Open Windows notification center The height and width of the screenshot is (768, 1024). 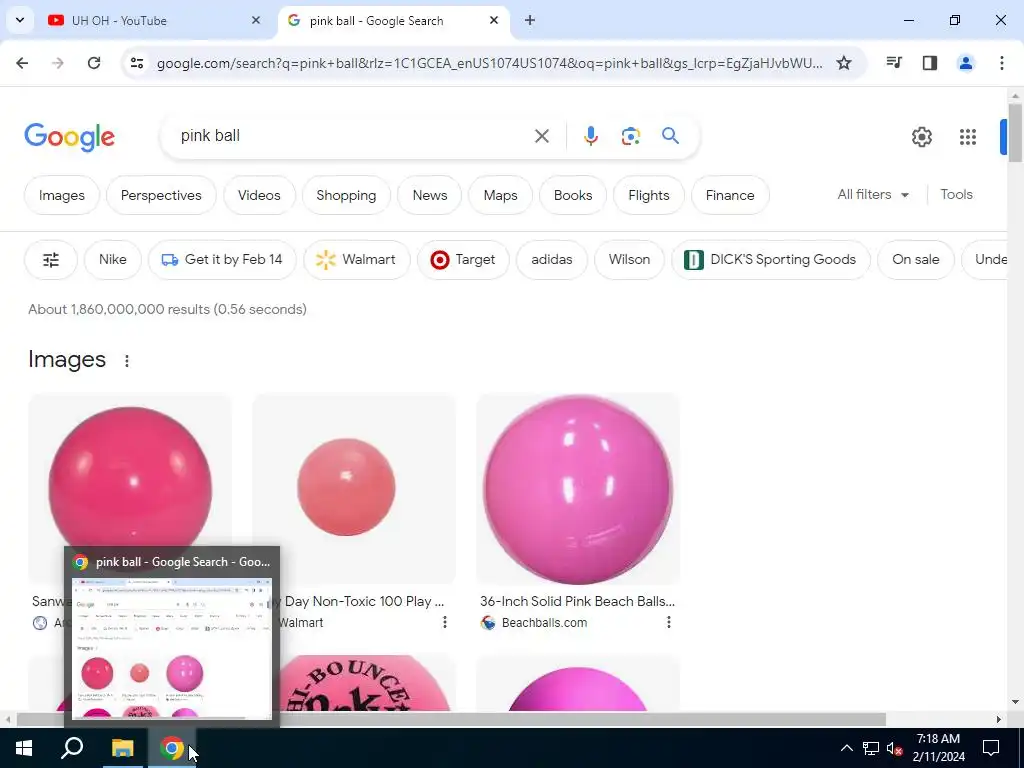pos(991,748)
